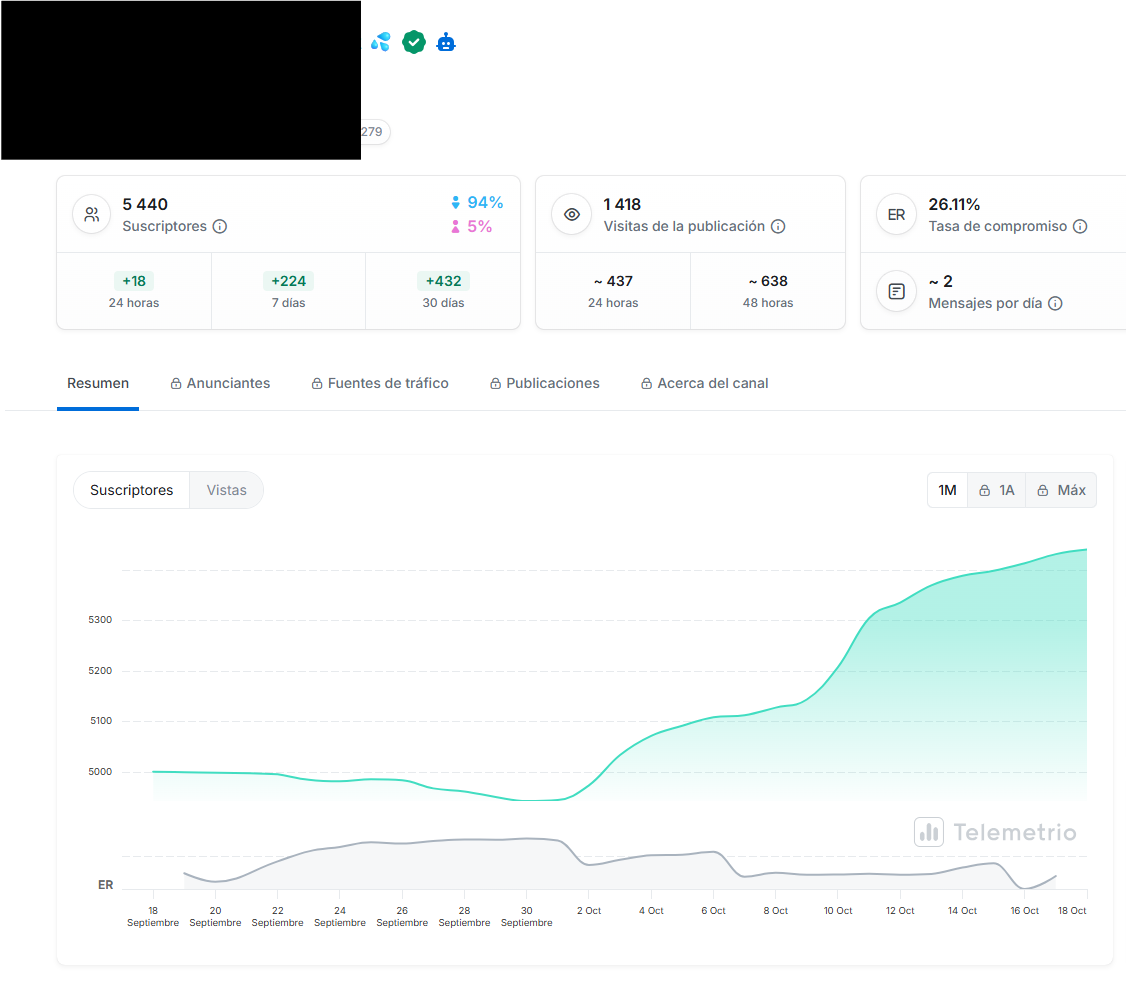Switch to the Publicaciones tab
1126x987 pixels.
point(545,383)
